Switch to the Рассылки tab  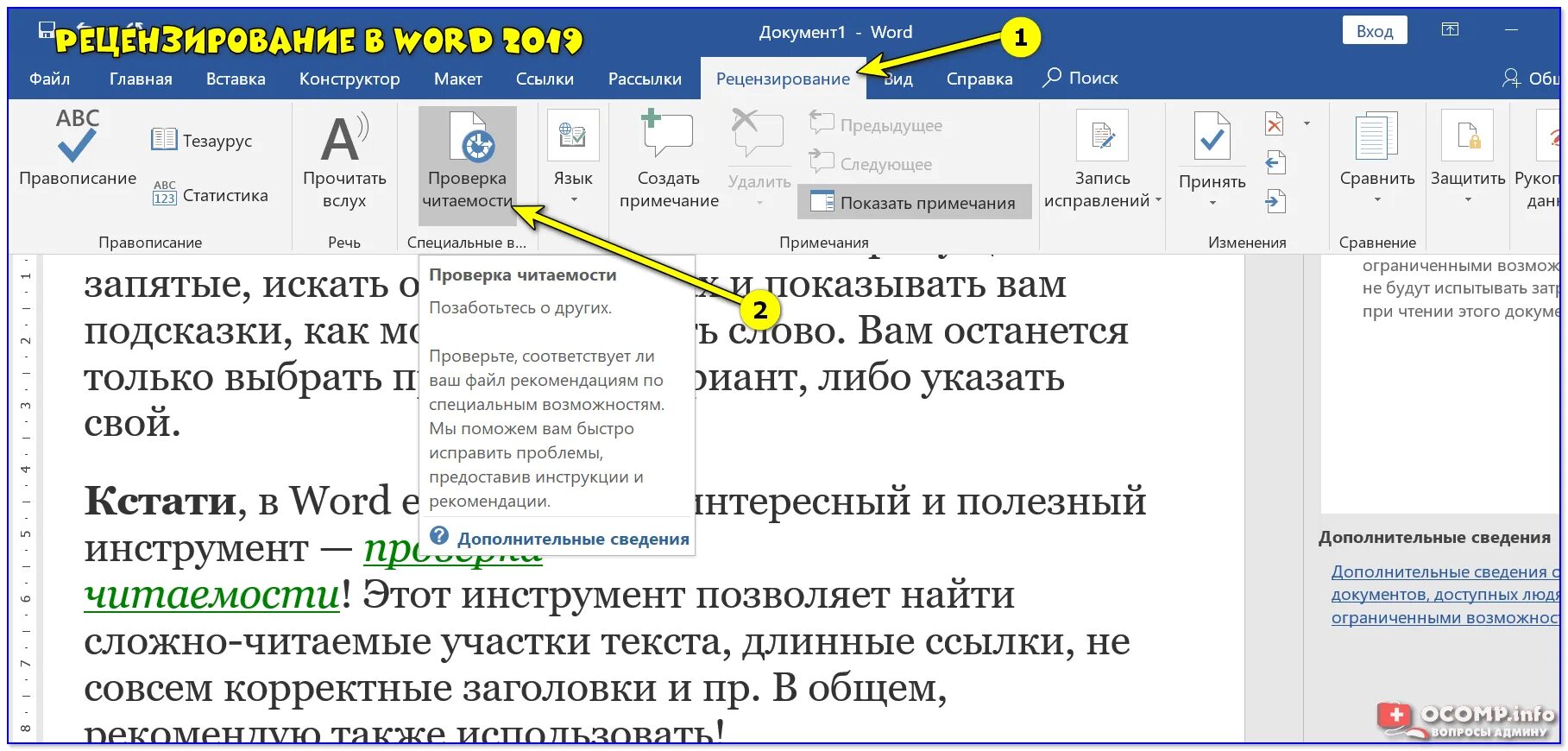tap(645, 79)
